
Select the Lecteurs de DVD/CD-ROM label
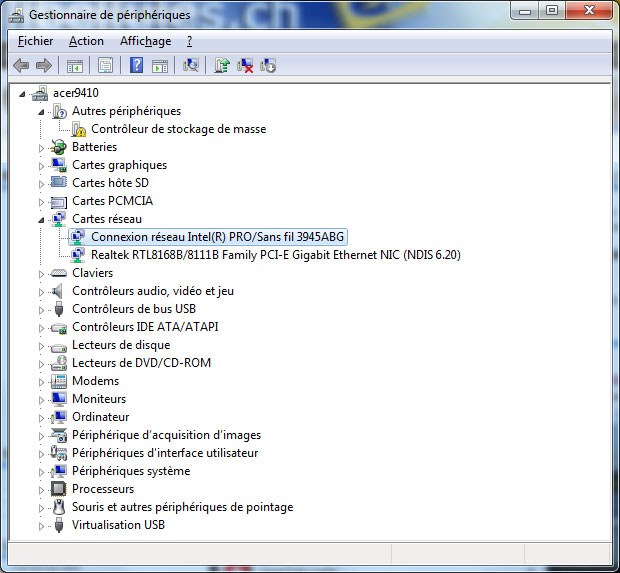tap(141, 363)
